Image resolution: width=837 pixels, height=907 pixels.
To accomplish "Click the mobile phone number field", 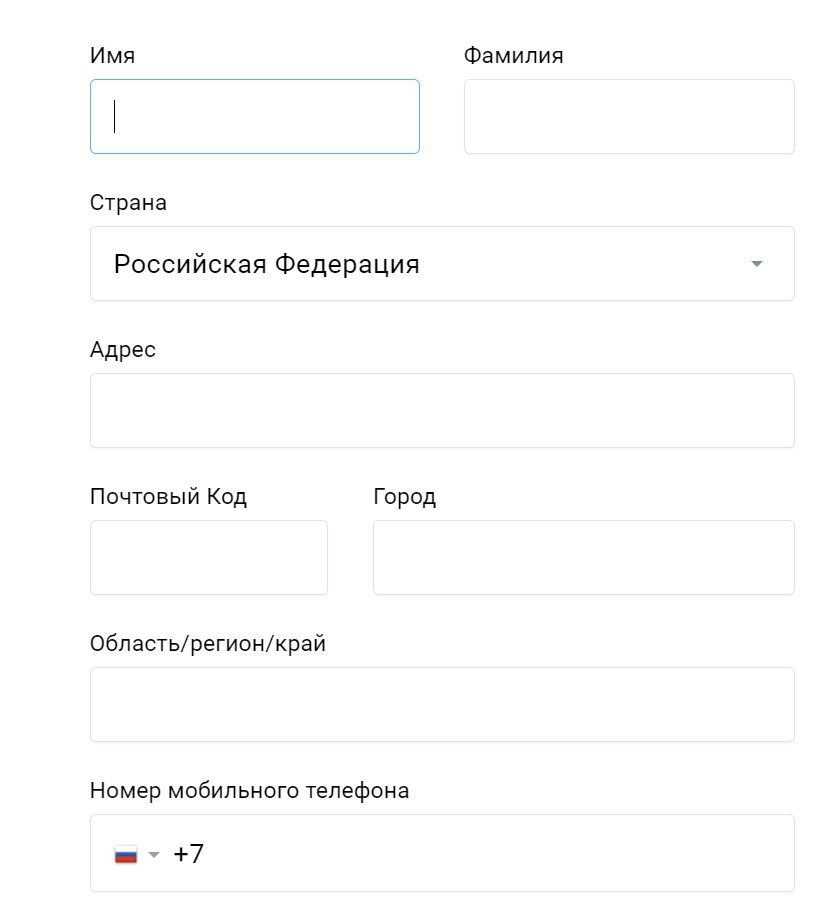I will tap(480, 854).
